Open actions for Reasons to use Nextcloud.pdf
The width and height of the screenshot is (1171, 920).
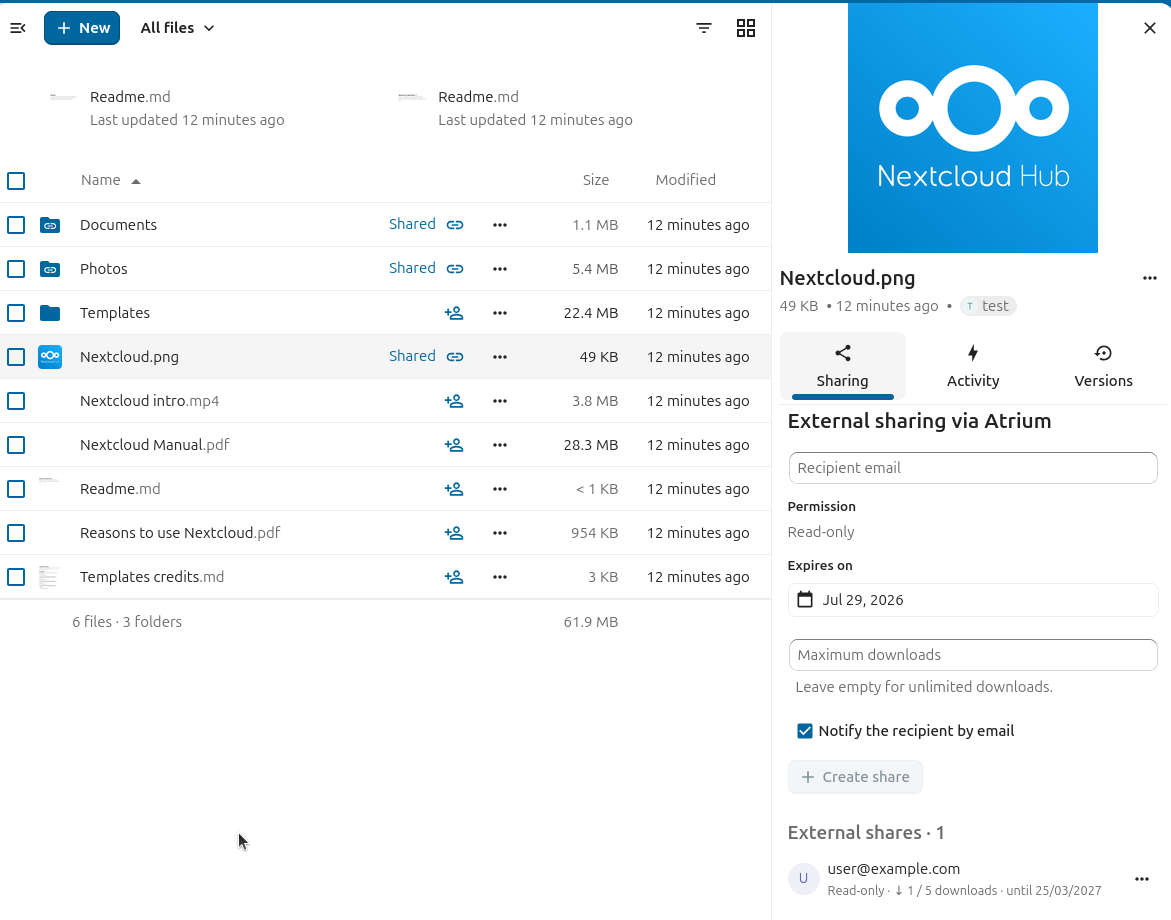pyautogui.click(x=500, y=533)
